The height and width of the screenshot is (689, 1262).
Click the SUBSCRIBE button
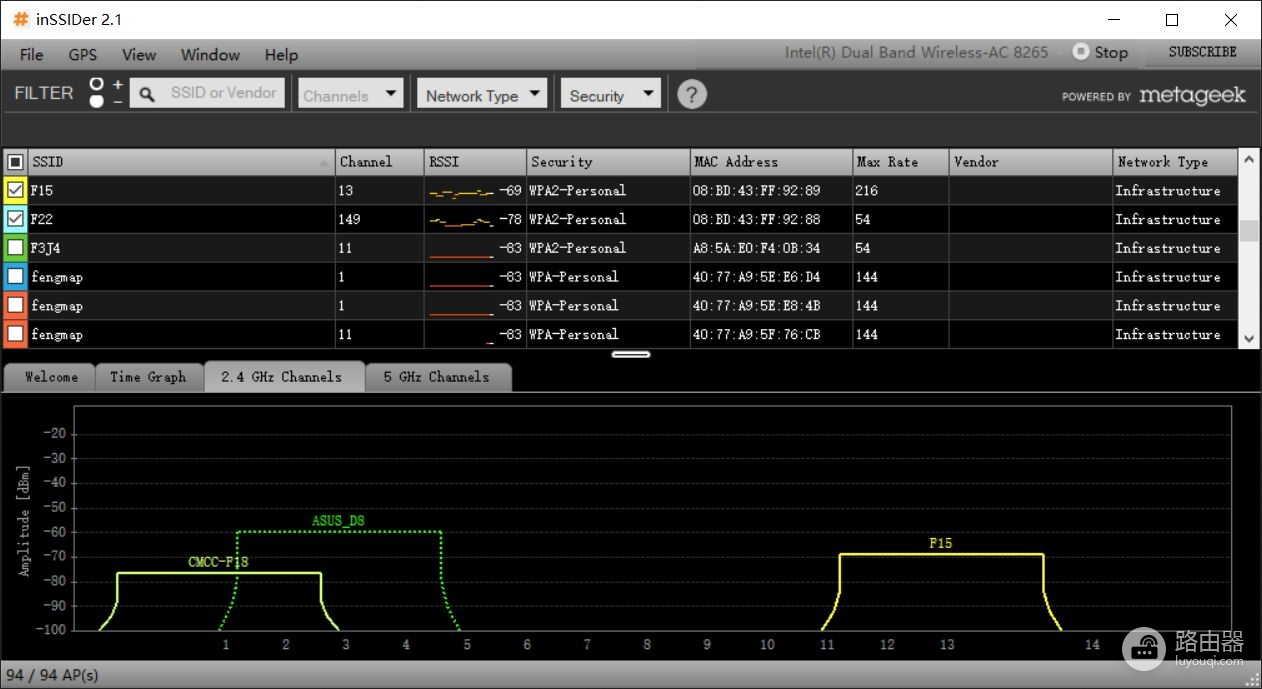tap(1202, 52)
